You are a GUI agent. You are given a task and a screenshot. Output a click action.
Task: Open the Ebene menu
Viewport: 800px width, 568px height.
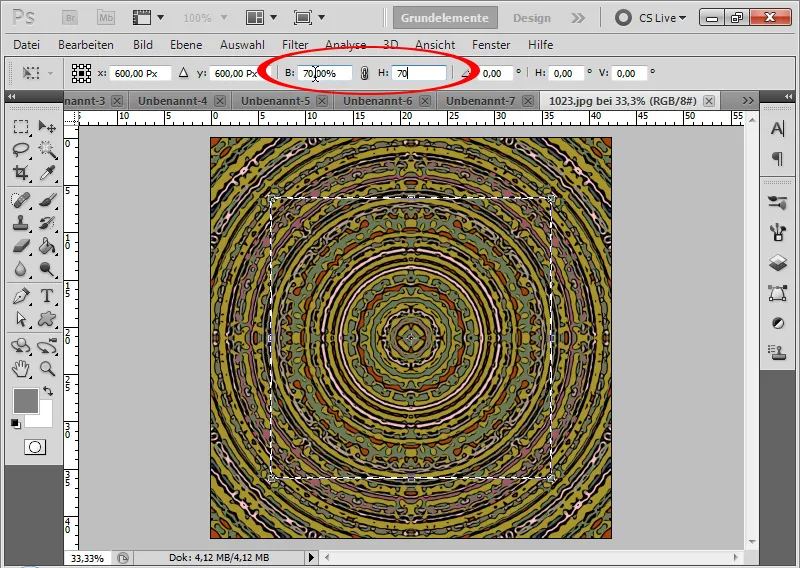[186, 45]
